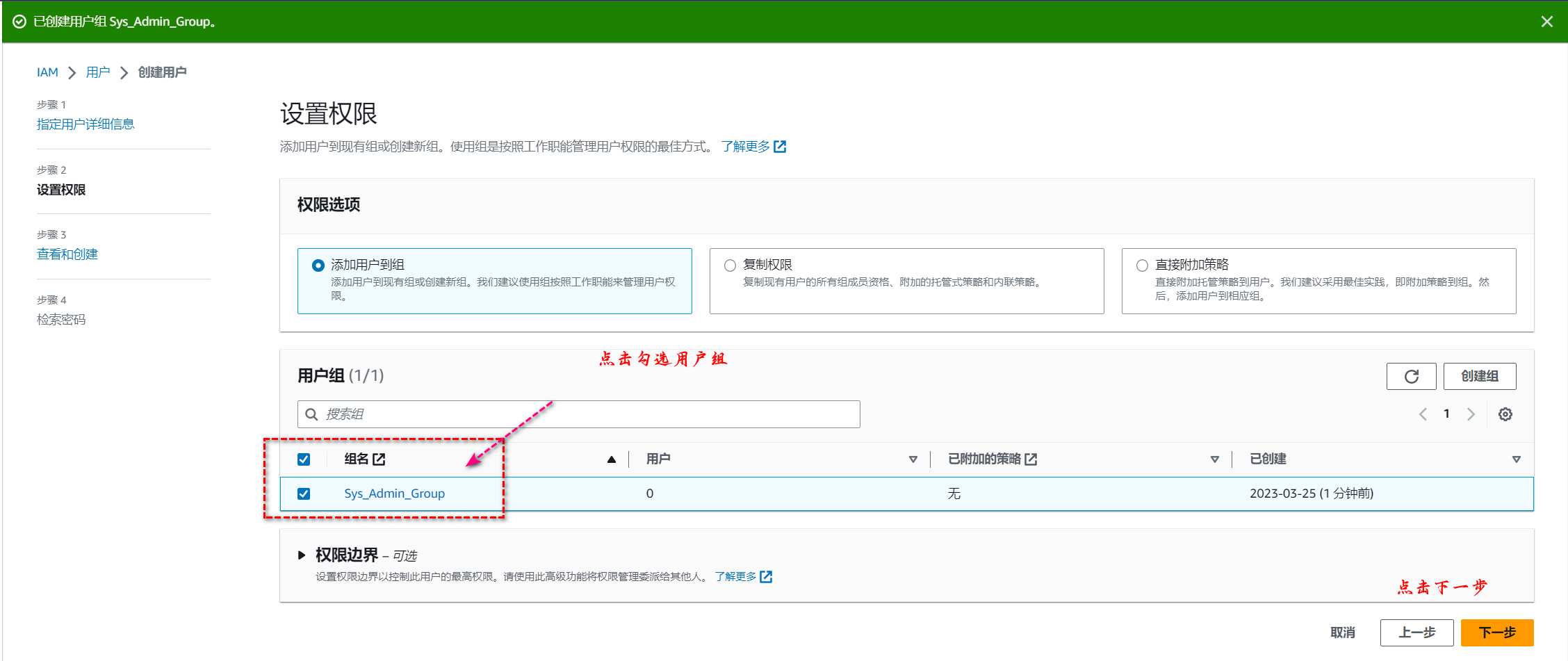This screenshot has width=1568, height=661.
Task: Click the 2023-03-25 created date cell
Action: 1312,493
